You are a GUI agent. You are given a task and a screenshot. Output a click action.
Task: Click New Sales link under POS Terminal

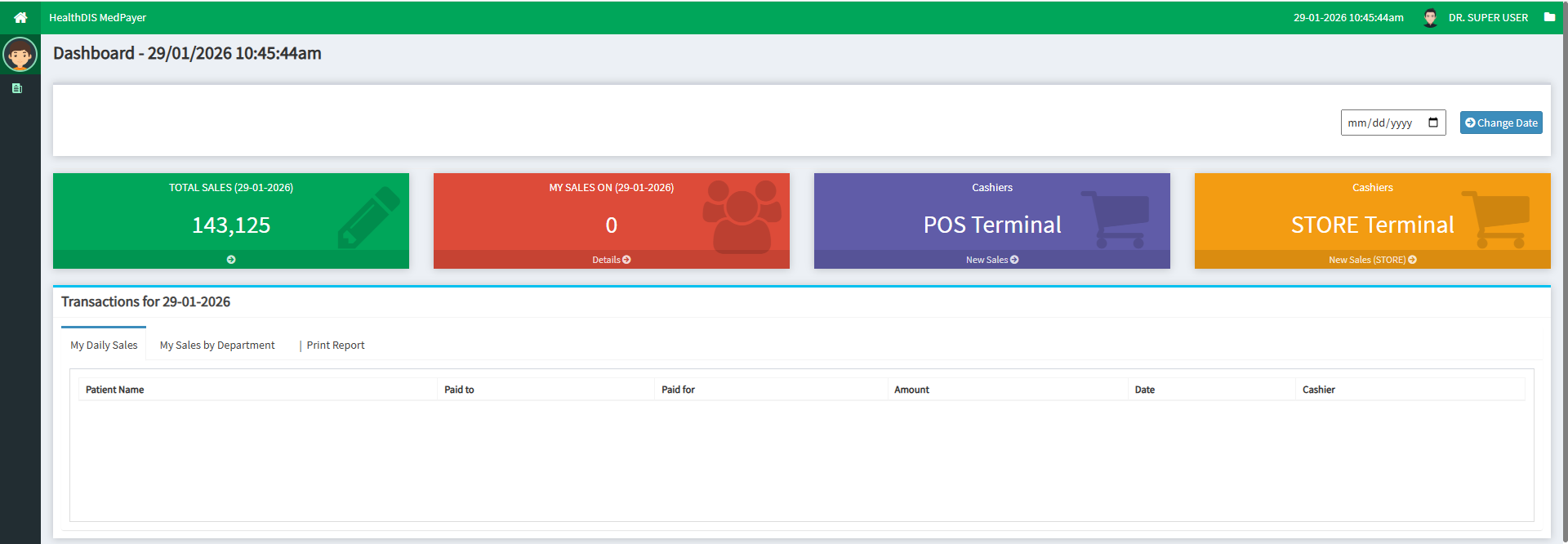coord(991,260)
